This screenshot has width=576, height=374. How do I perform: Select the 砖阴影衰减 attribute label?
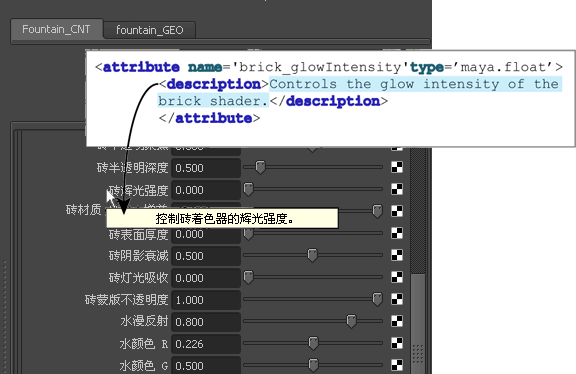pos(138,255)
